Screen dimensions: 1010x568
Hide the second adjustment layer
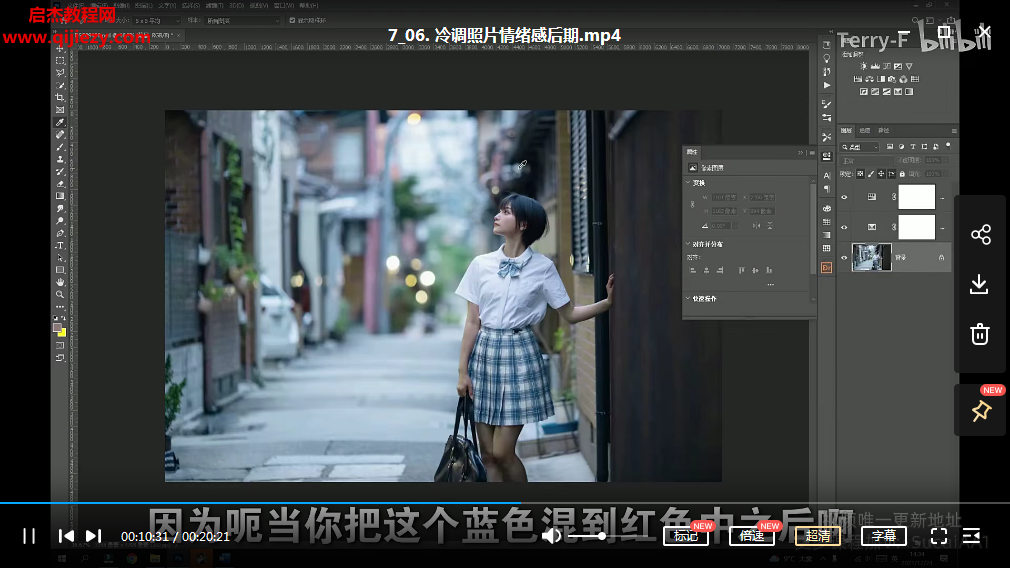point(844,227)
